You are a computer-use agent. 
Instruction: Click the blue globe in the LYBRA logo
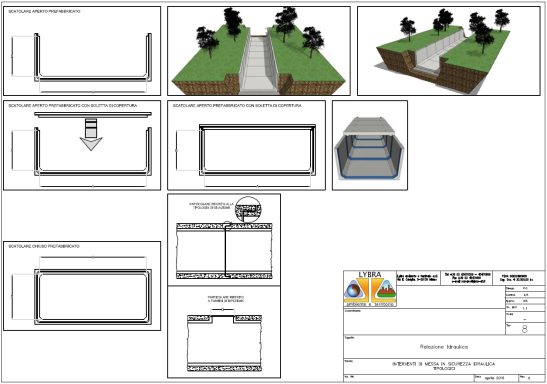point(353,291)
